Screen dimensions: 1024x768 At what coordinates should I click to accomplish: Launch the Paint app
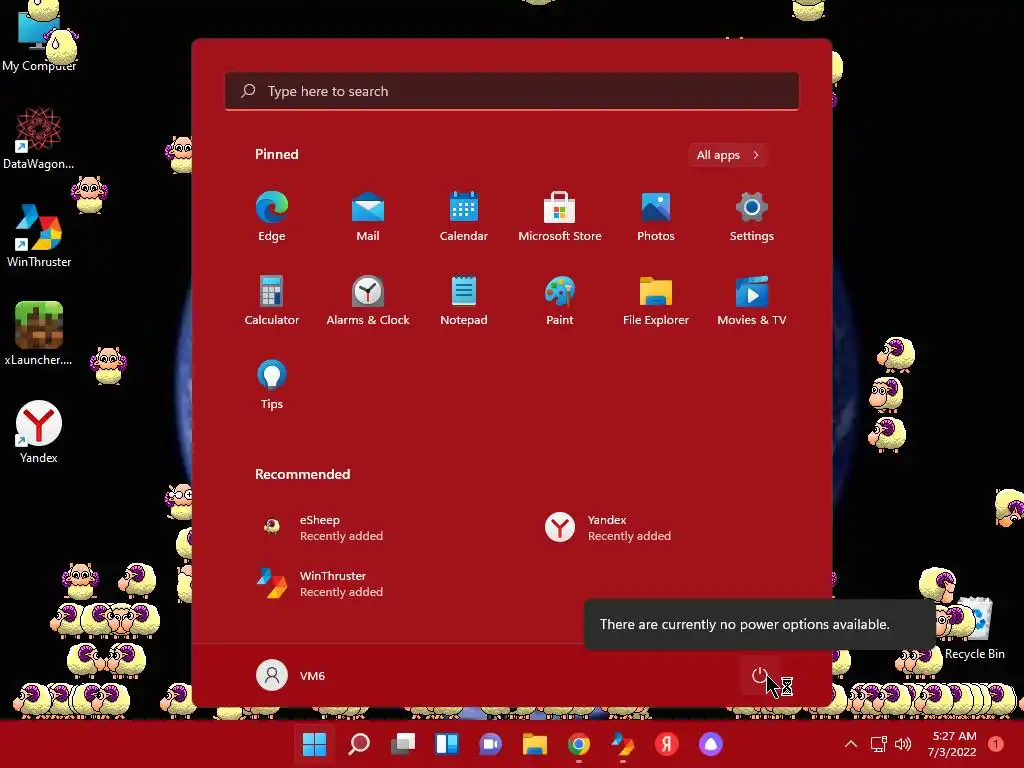(560, 300)
